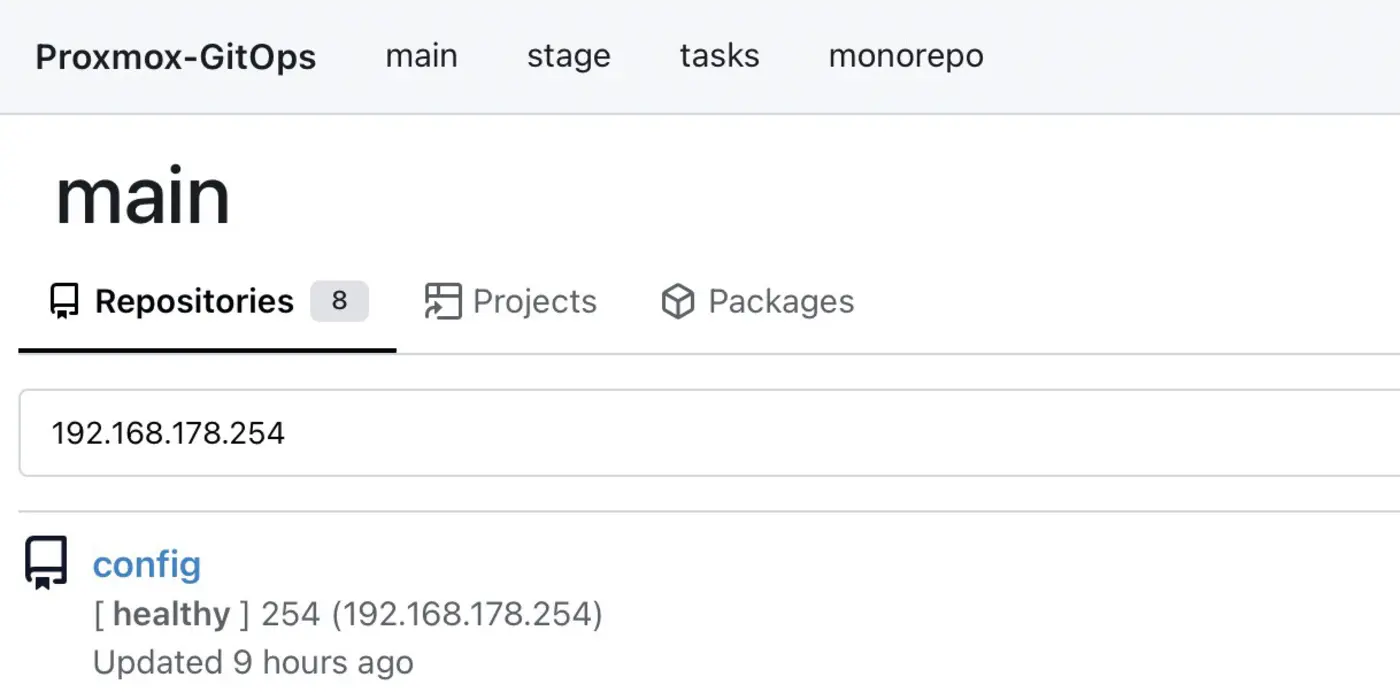Open the config repository link

[x=147, y=564]
